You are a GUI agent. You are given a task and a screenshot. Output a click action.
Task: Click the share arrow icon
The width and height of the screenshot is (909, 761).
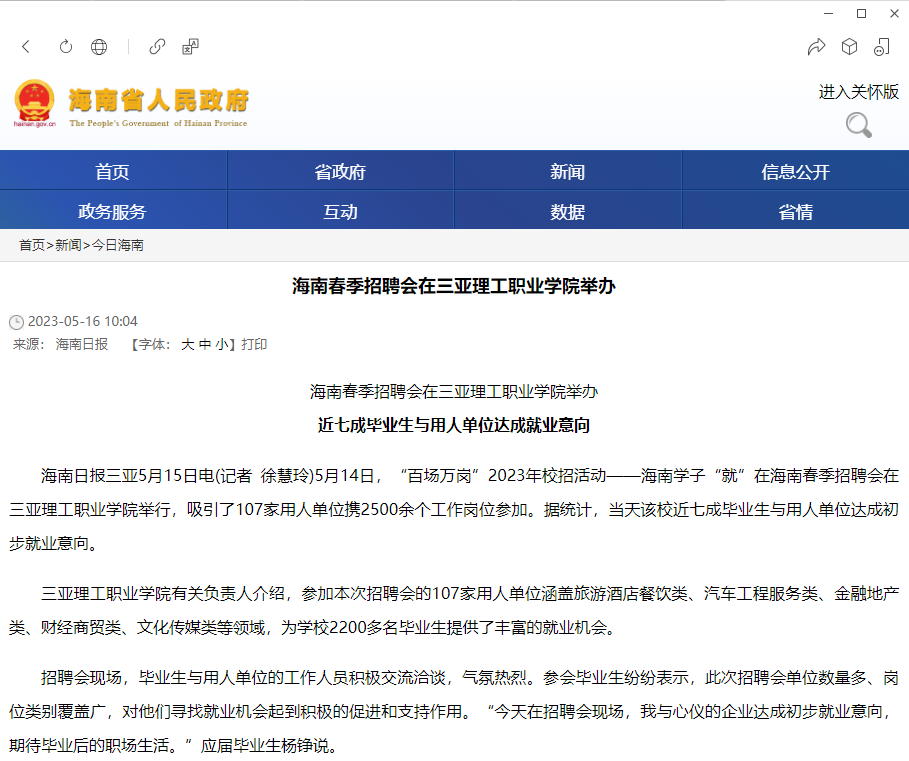click(x=816, y=47)
